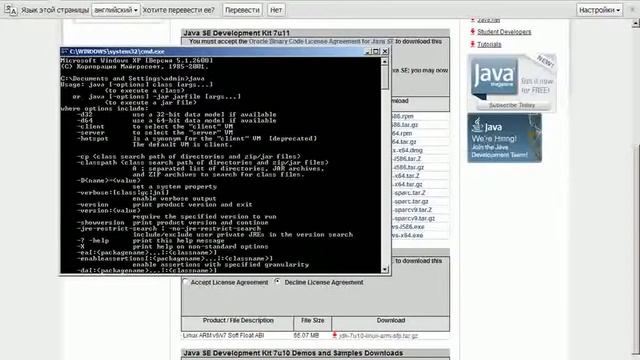This screenshot has height=360, width=640.
Task: Click the Java We're Hiring banner
Action: (x=504, y=138)
